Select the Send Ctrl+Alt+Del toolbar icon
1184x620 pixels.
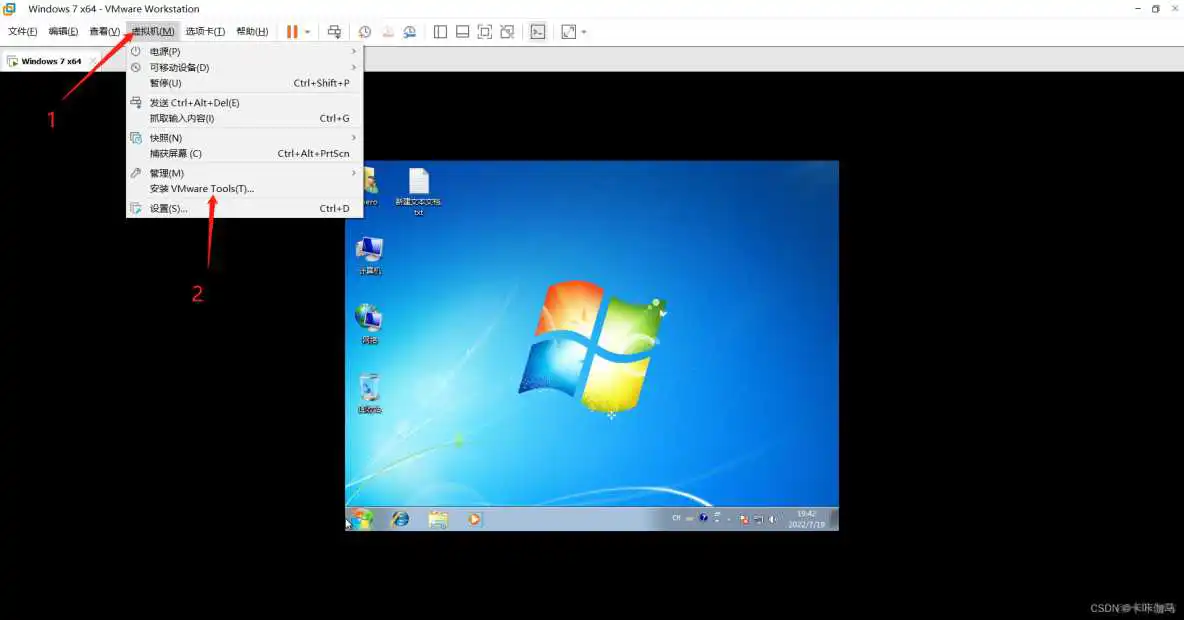pyautogui.click(x=337, y=31)
